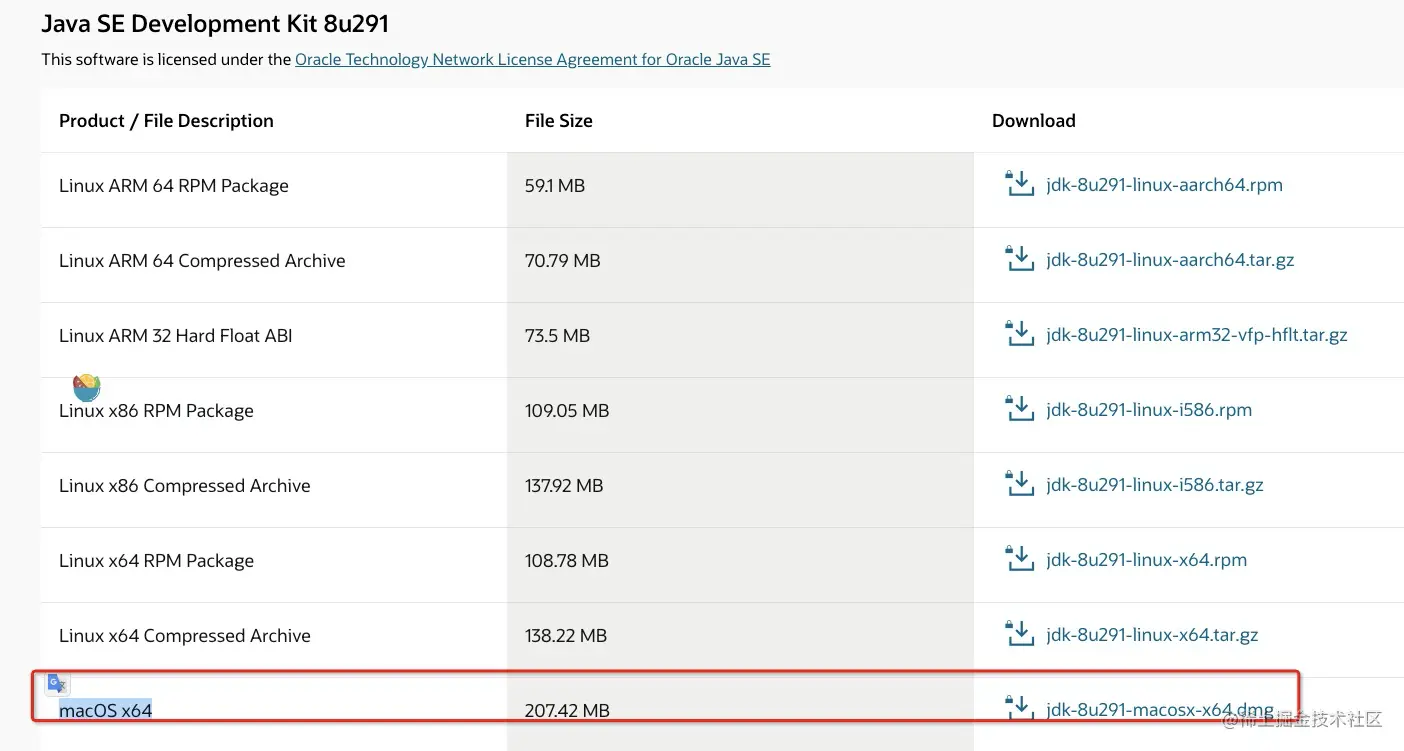
Task: Download jdk-8u291-linux-i586.tar.gz file link
Action: (x=1155, y=485)
